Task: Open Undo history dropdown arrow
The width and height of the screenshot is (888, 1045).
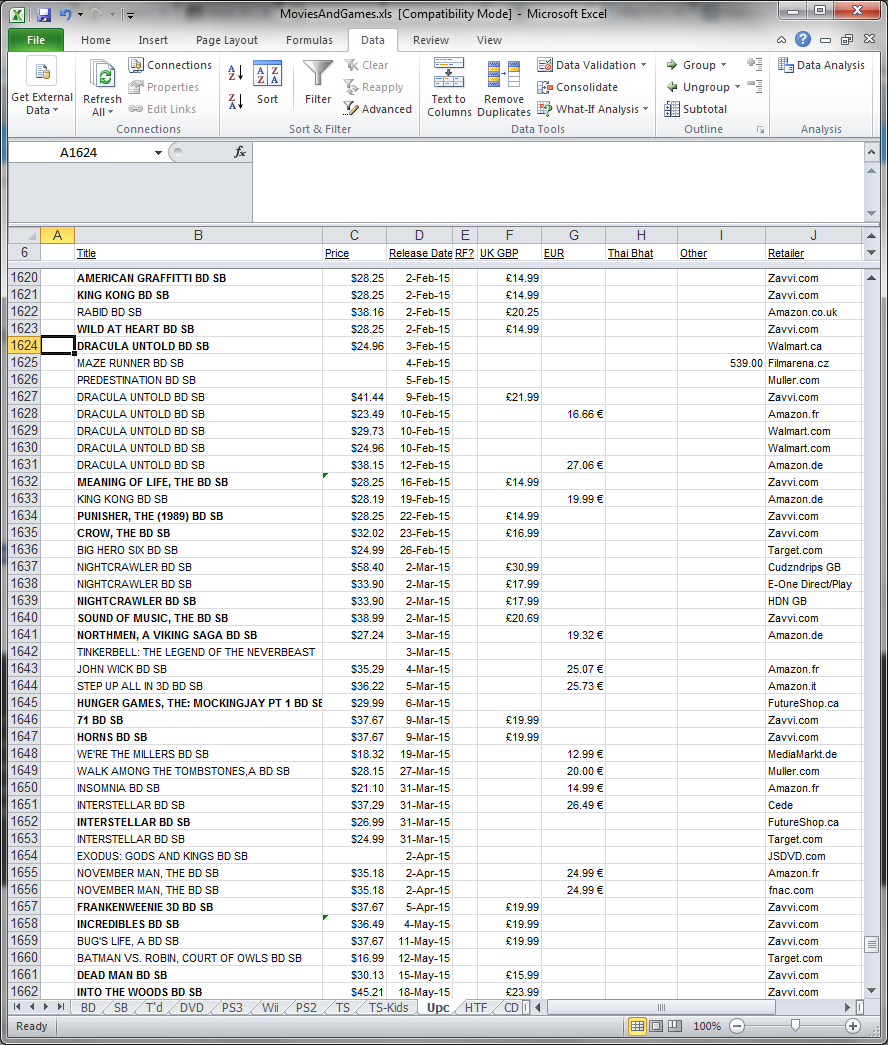Action: pyautogui.click(x=81, y=14)
